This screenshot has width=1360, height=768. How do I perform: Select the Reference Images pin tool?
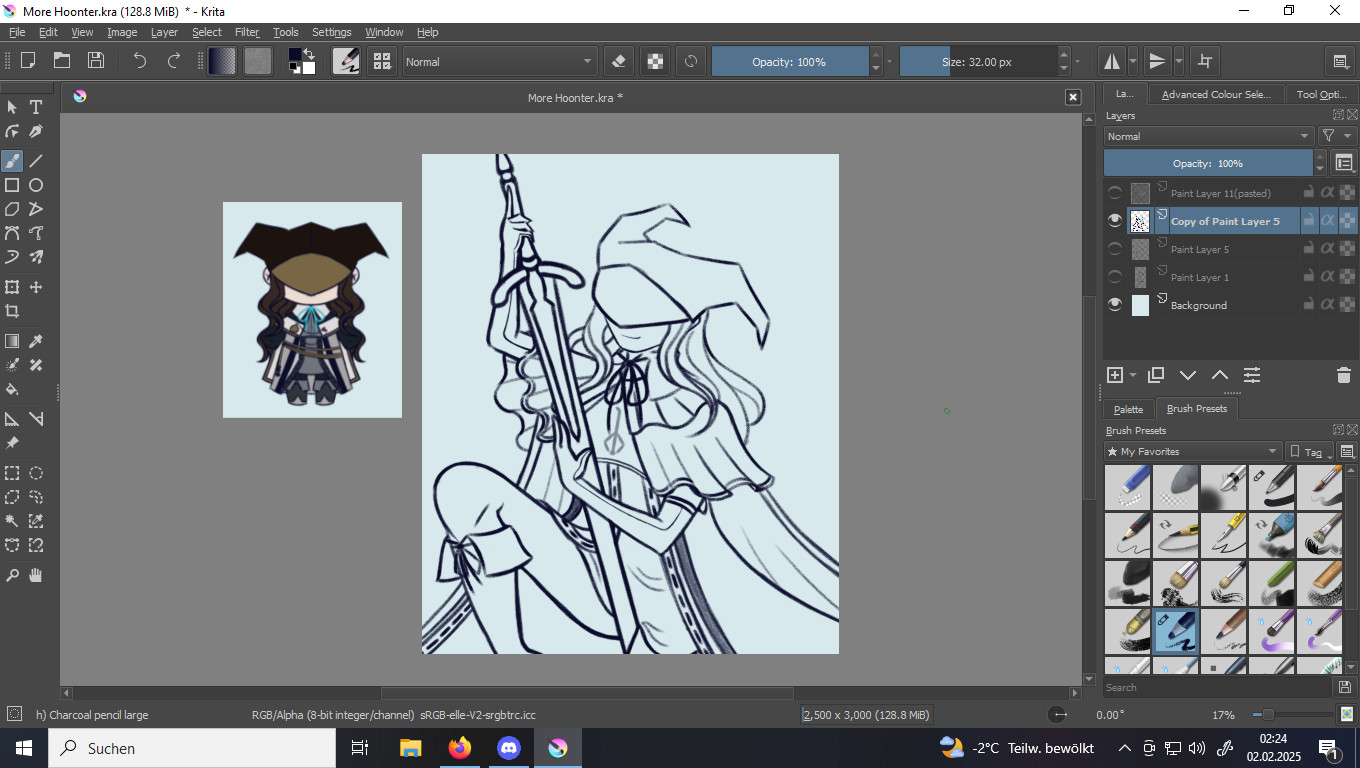[12, 443]
